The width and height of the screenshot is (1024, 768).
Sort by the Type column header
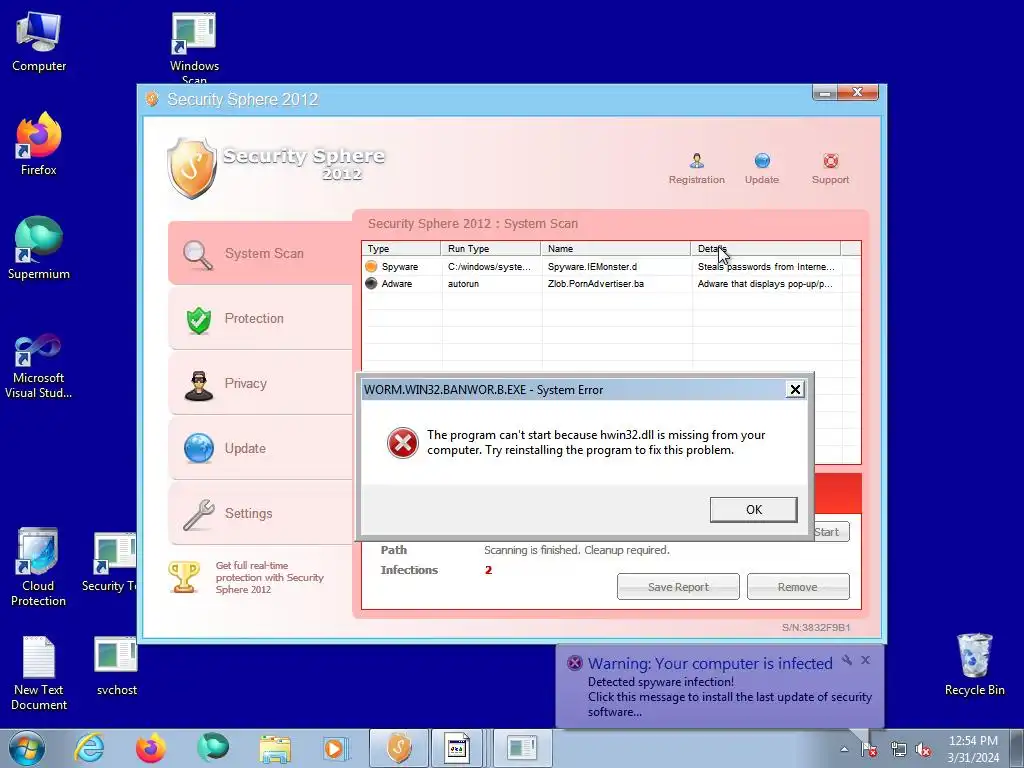coord(401,248)
